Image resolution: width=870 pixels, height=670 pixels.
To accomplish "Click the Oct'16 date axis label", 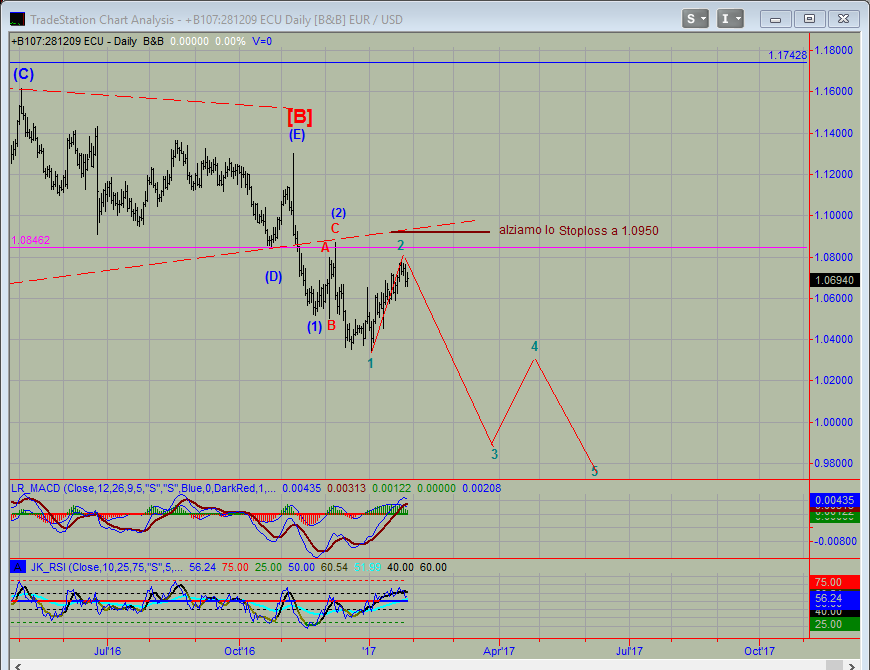I will pos(240,651).
